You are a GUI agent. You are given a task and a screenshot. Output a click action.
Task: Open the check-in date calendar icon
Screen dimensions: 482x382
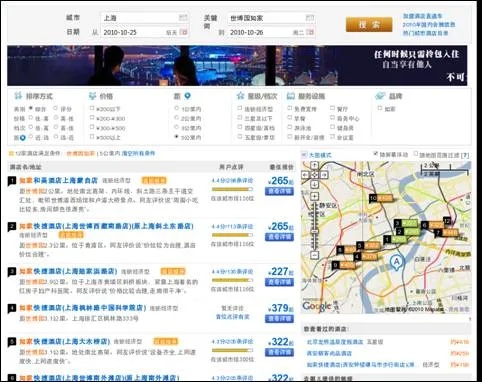tap(183, 32)
